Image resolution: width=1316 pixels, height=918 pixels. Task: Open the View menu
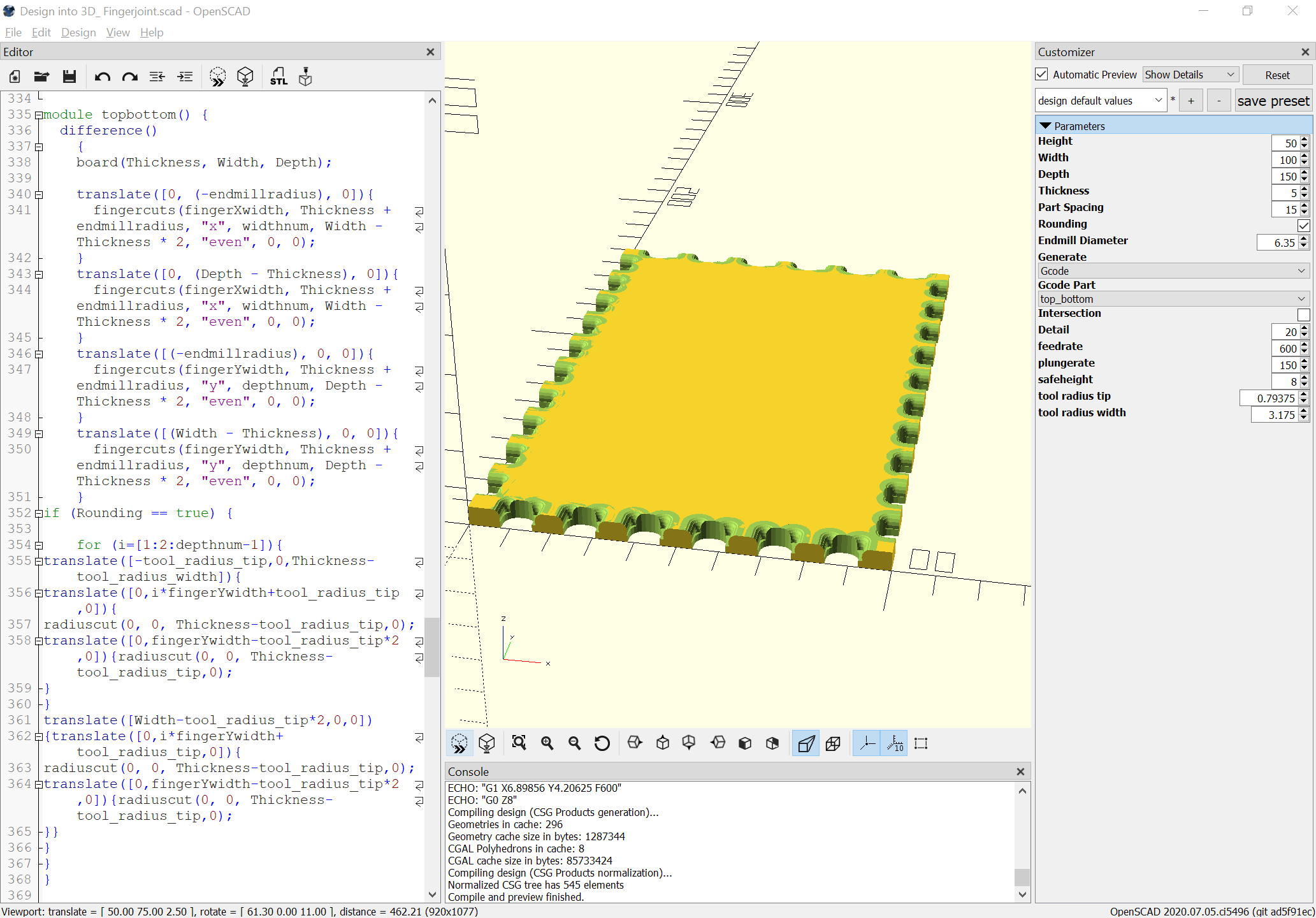pos(118,33)
